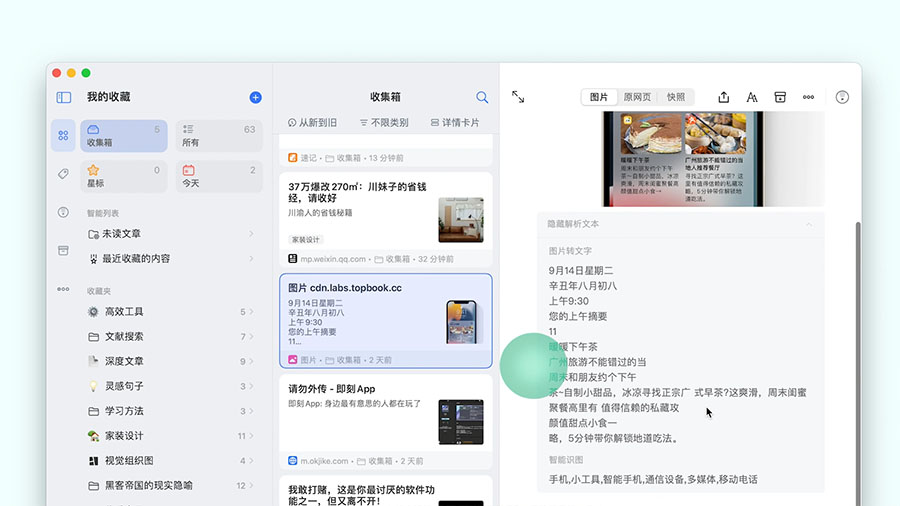Select the 家装设计 folder
This screenshot has height=506, width=900.
(x=125, y=436)
